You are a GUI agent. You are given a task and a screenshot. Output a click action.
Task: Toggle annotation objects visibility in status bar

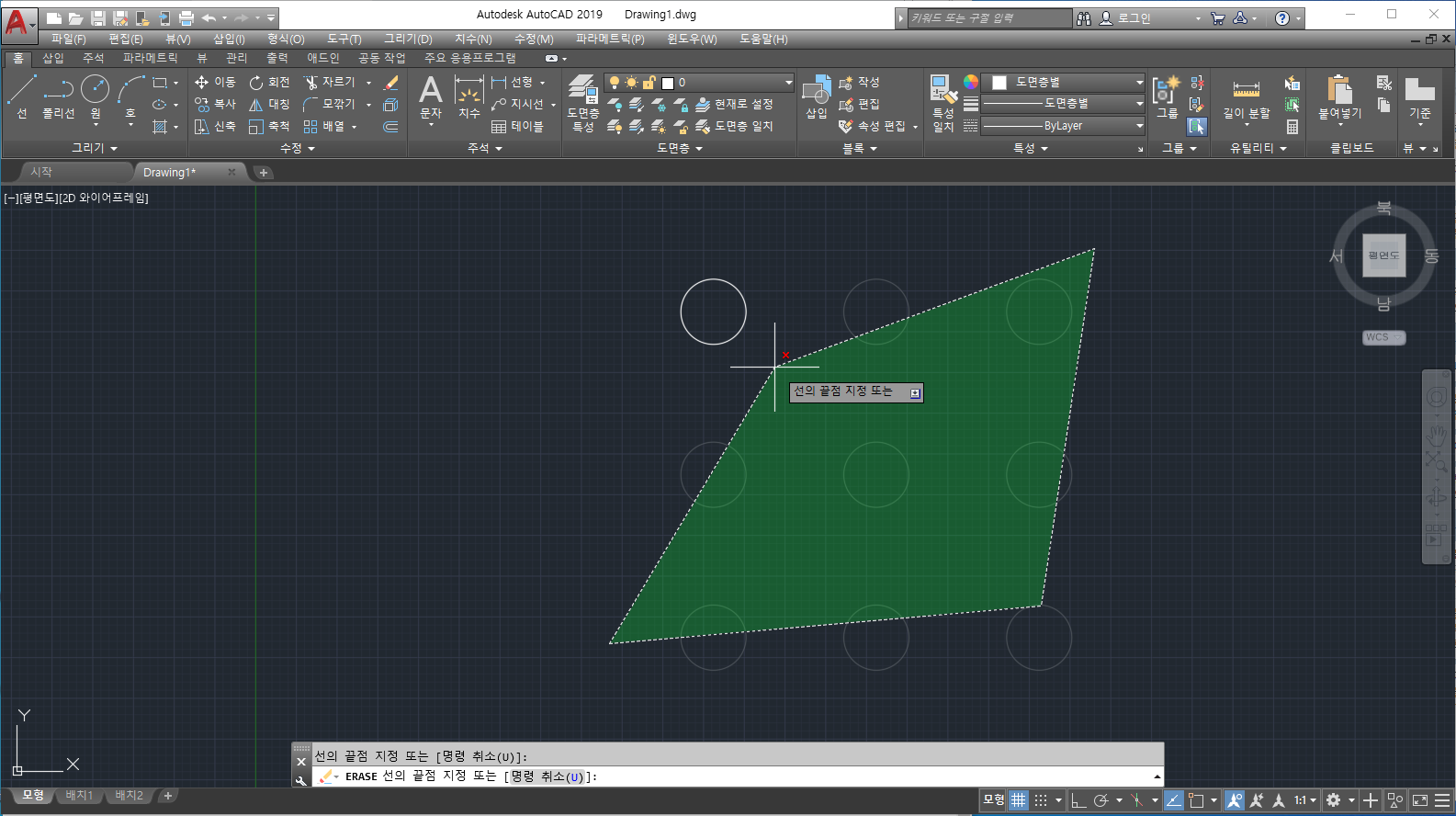1235,800
